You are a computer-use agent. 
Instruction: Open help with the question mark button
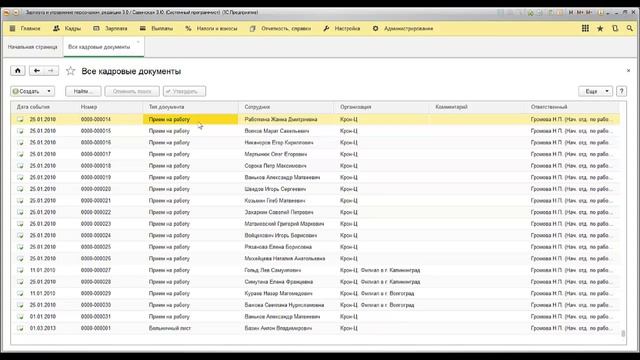[x=621, y=91]
